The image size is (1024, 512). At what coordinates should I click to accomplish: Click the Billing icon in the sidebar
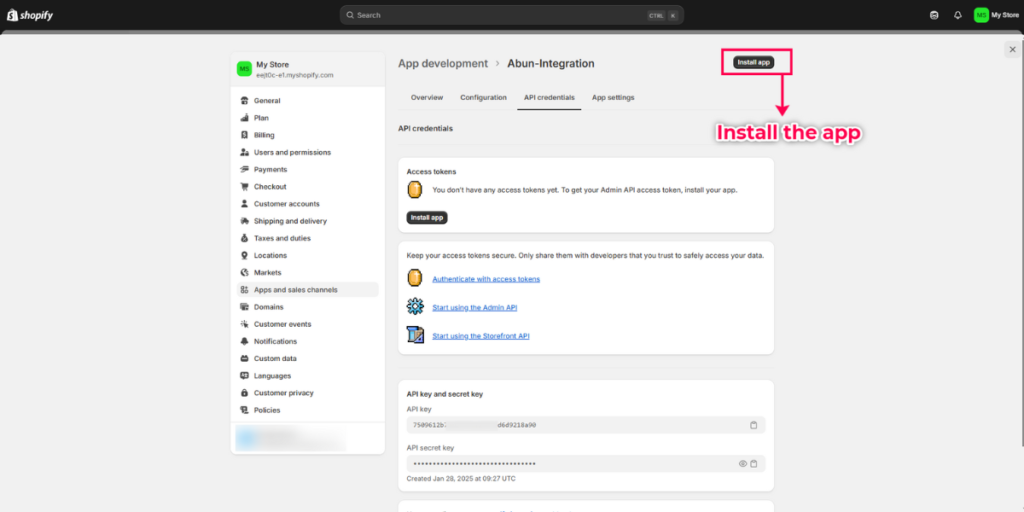pyautogui.click(x=244, y=135)
